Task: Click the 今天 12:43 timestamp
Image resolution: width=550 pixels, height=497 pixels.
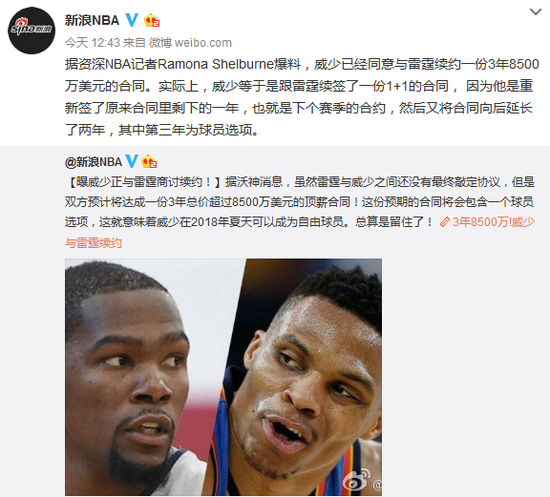Action: coord(92,43)
